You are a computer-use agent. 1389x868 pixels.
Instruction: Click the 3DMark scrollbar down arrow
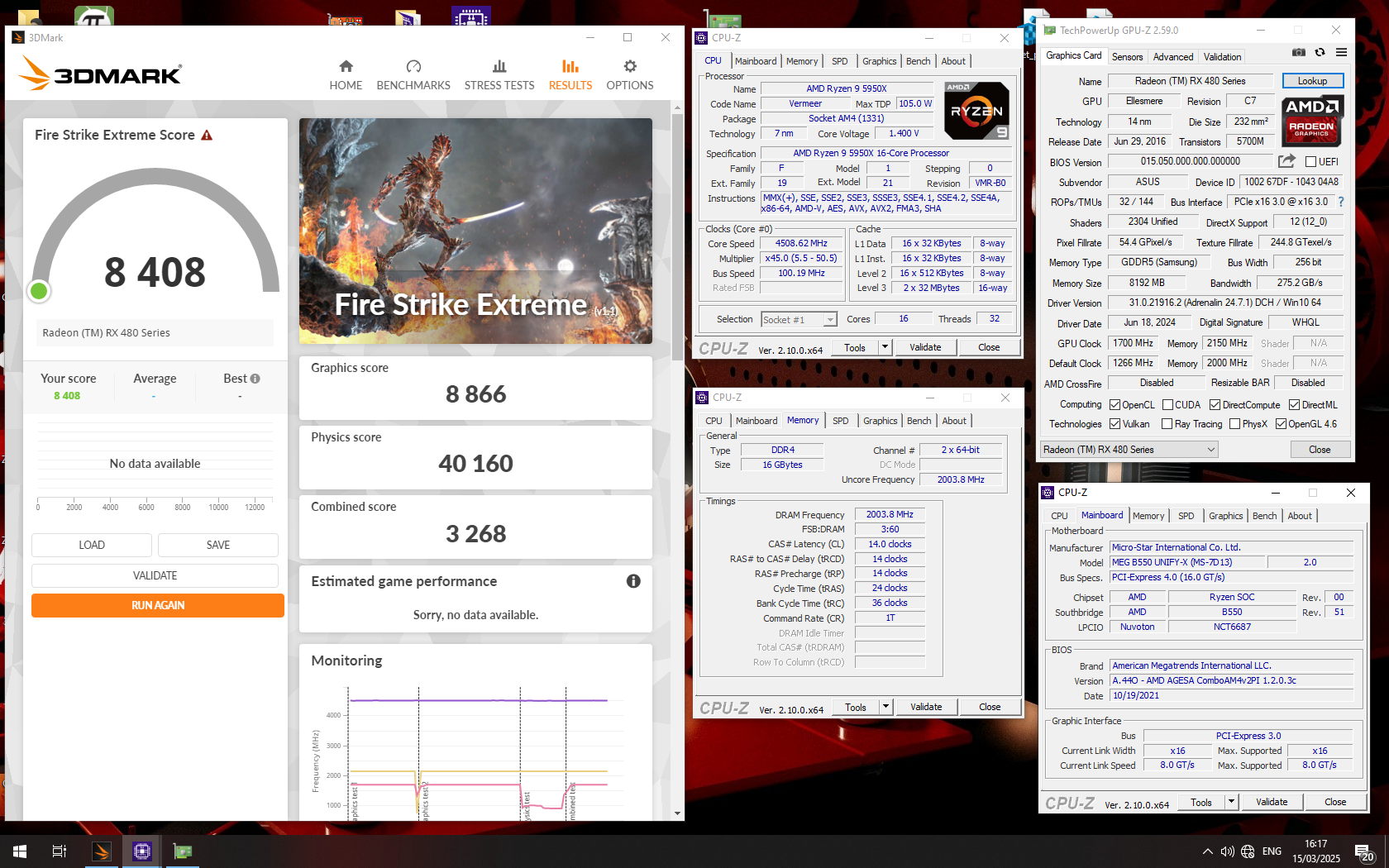tap(677, 813)
